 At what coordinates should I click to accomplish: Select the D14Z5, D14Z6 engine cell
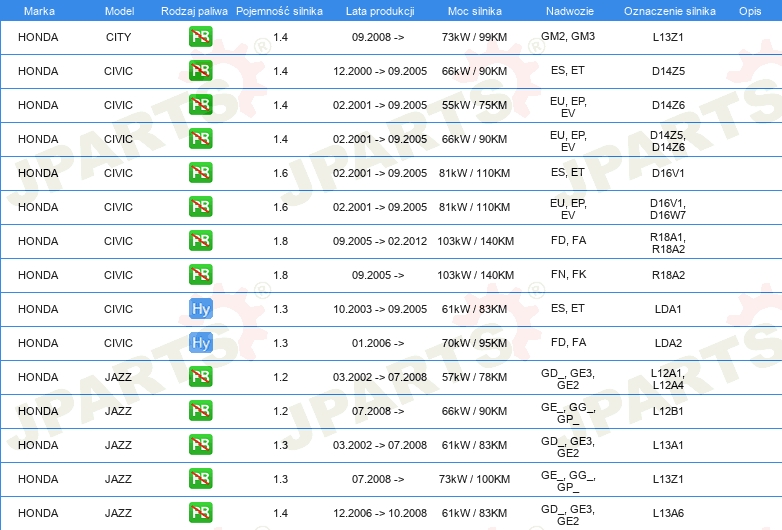tap(668, 141)
